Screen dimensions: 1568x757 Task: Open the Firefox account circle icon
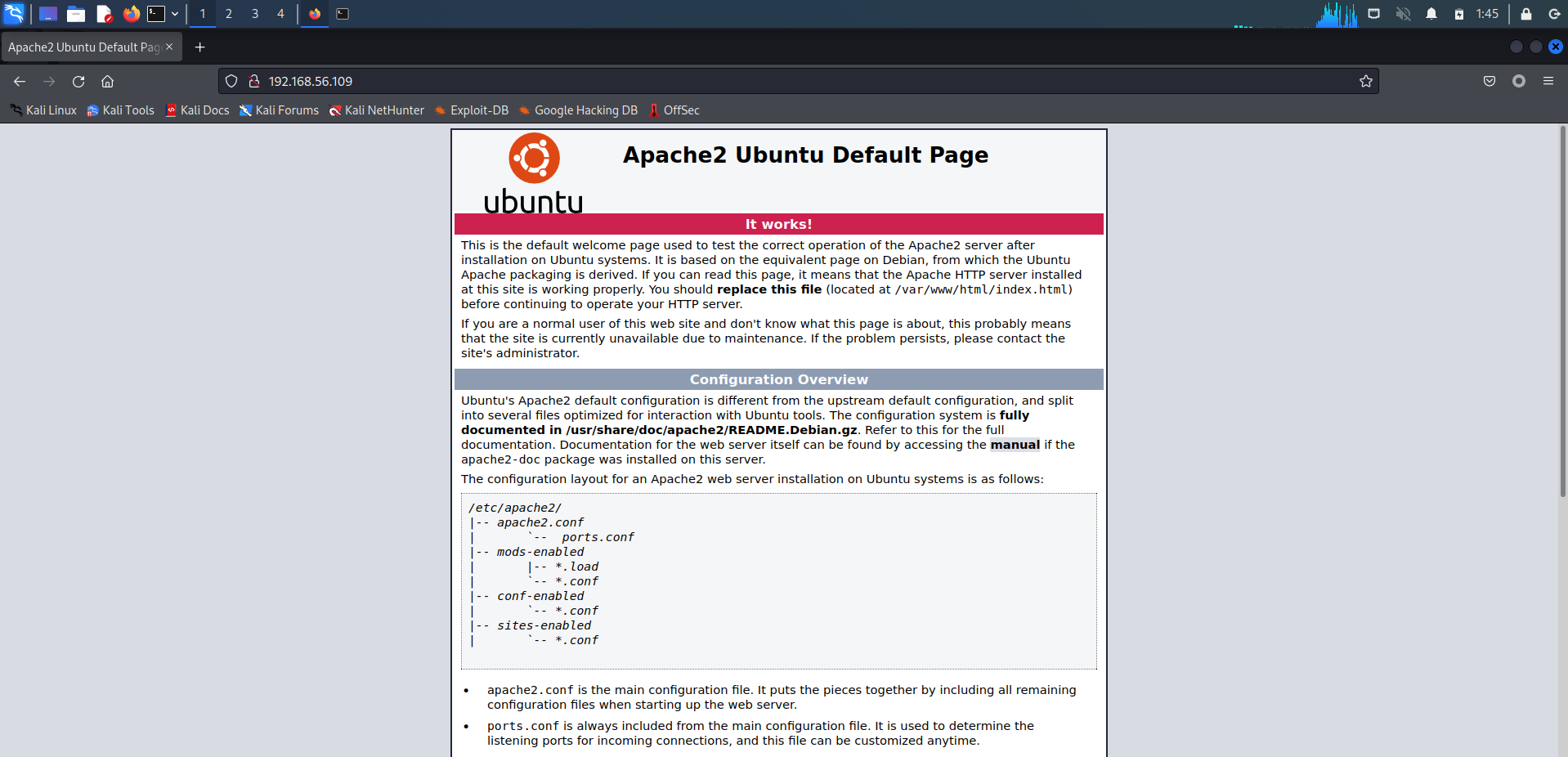(x=1519, y=81)
